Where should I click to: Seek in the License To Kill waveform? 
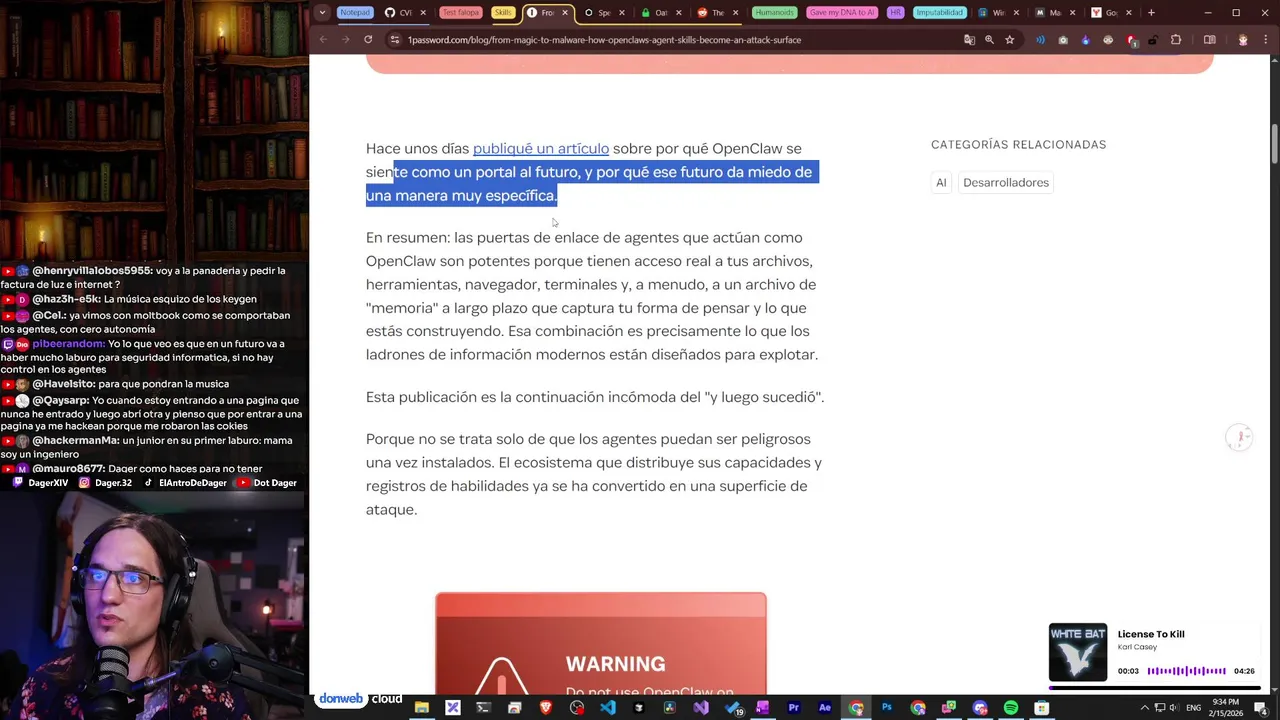click(x=1187, y=671)
